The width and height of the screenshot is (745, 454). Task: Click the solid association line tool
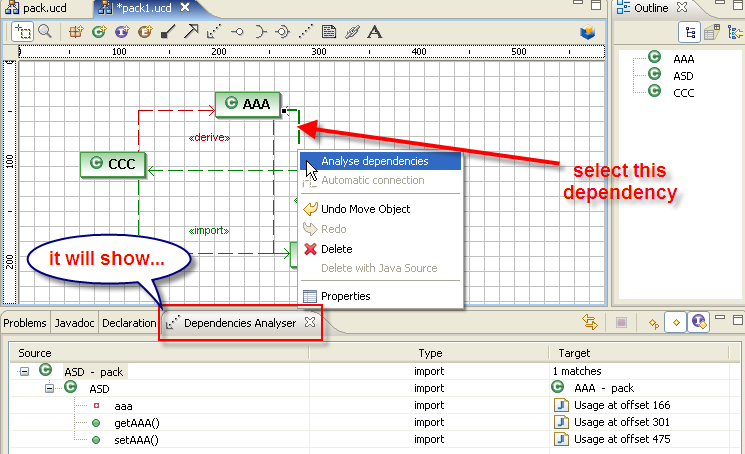click(x=167, y=31)
